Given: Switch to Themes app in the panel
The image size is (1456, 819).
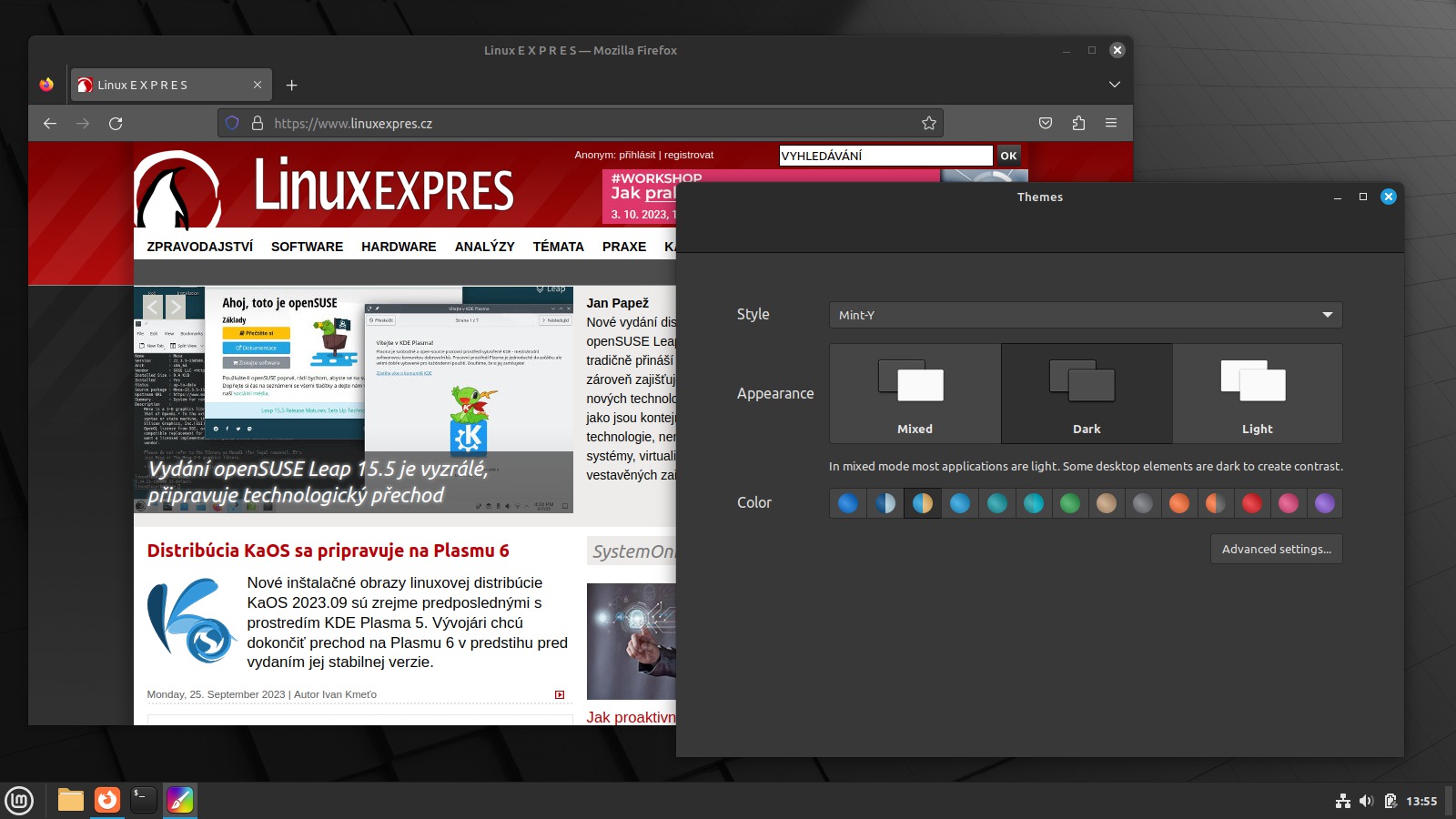Looking at the screenshot, I should pos(180,800).
